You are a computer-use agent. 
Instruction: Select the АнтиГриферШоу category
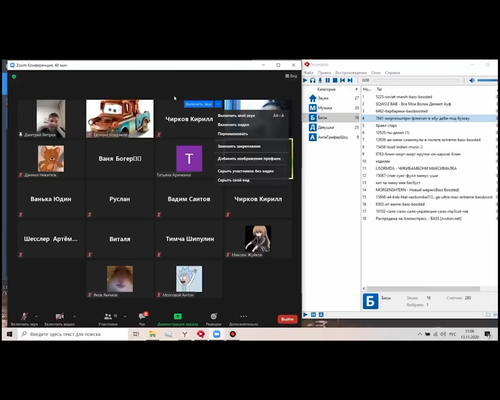point(333,137)
